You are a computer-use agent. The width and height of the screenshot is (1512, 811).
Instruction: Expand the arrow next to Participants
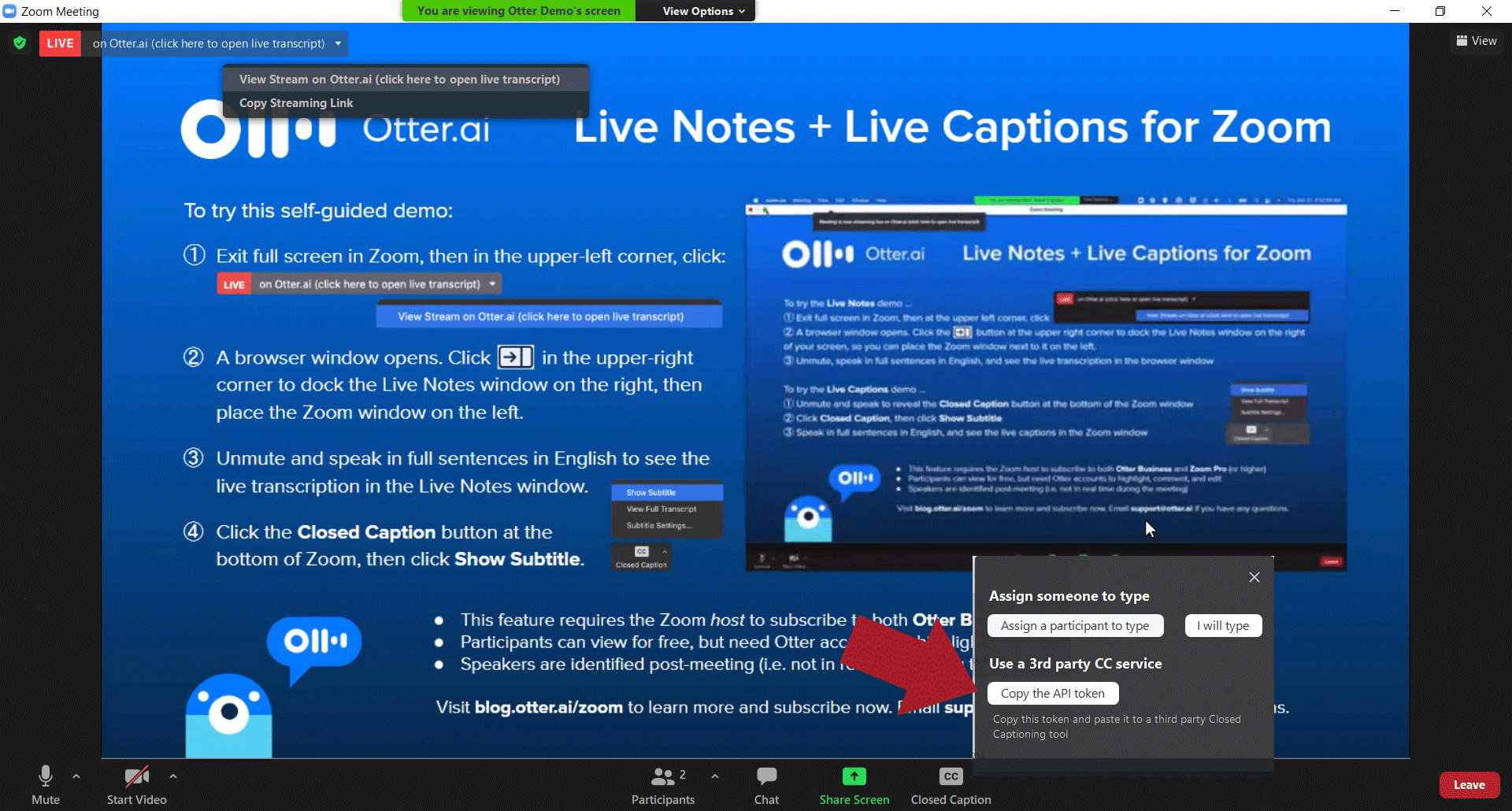point(715,776)
